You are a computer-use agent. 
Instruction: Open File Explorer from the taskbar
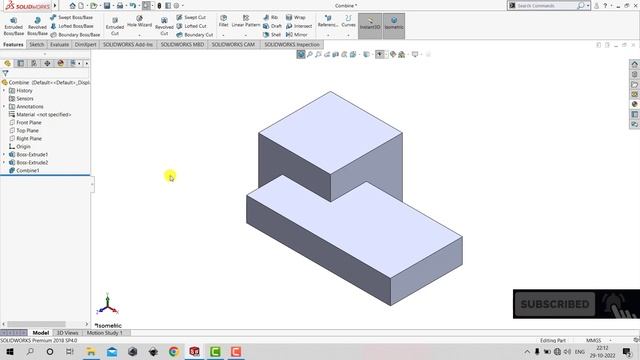91,352
